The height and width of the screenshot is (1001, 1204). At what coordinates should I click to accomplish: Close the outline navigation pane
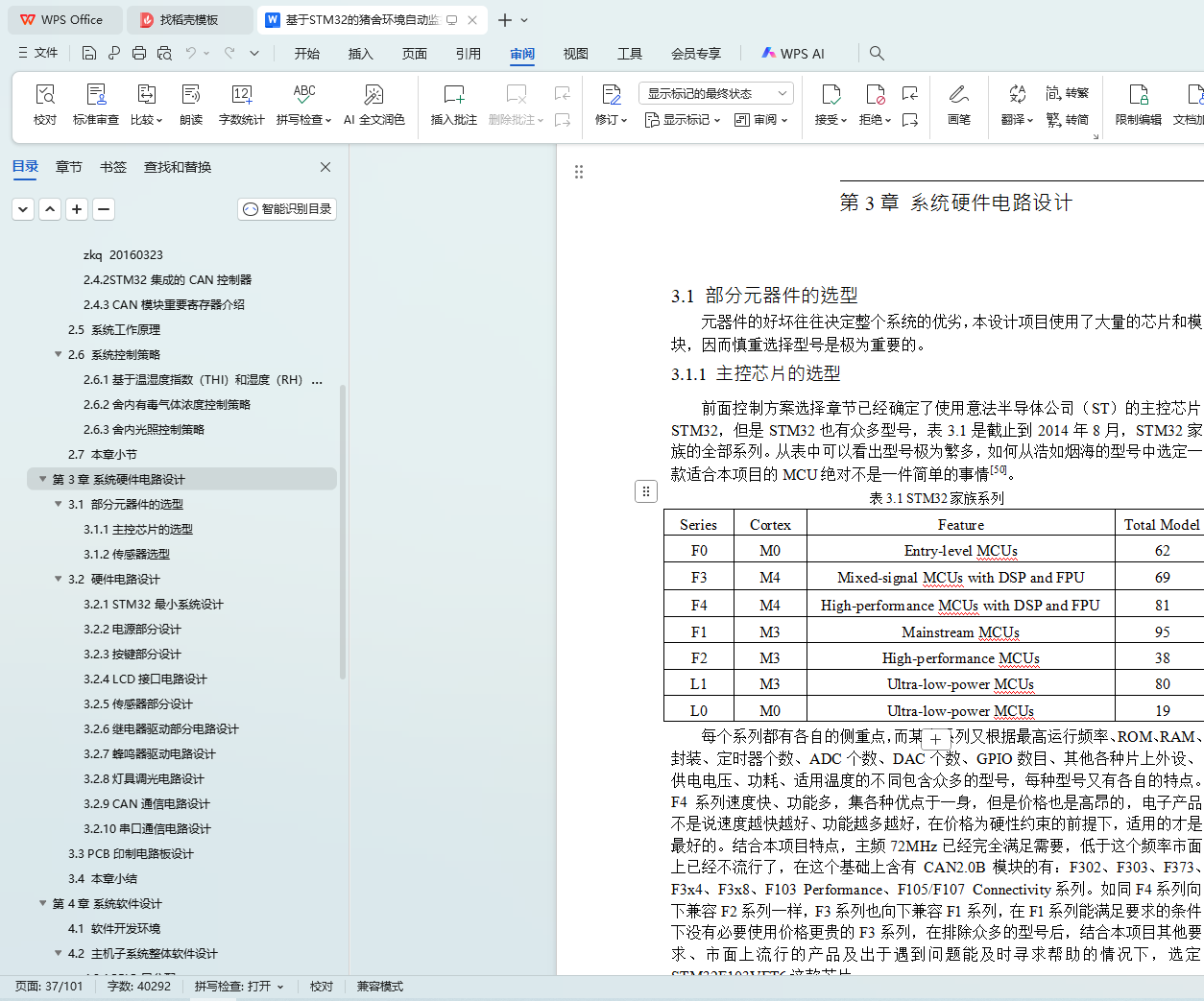(x=325, y=167)
